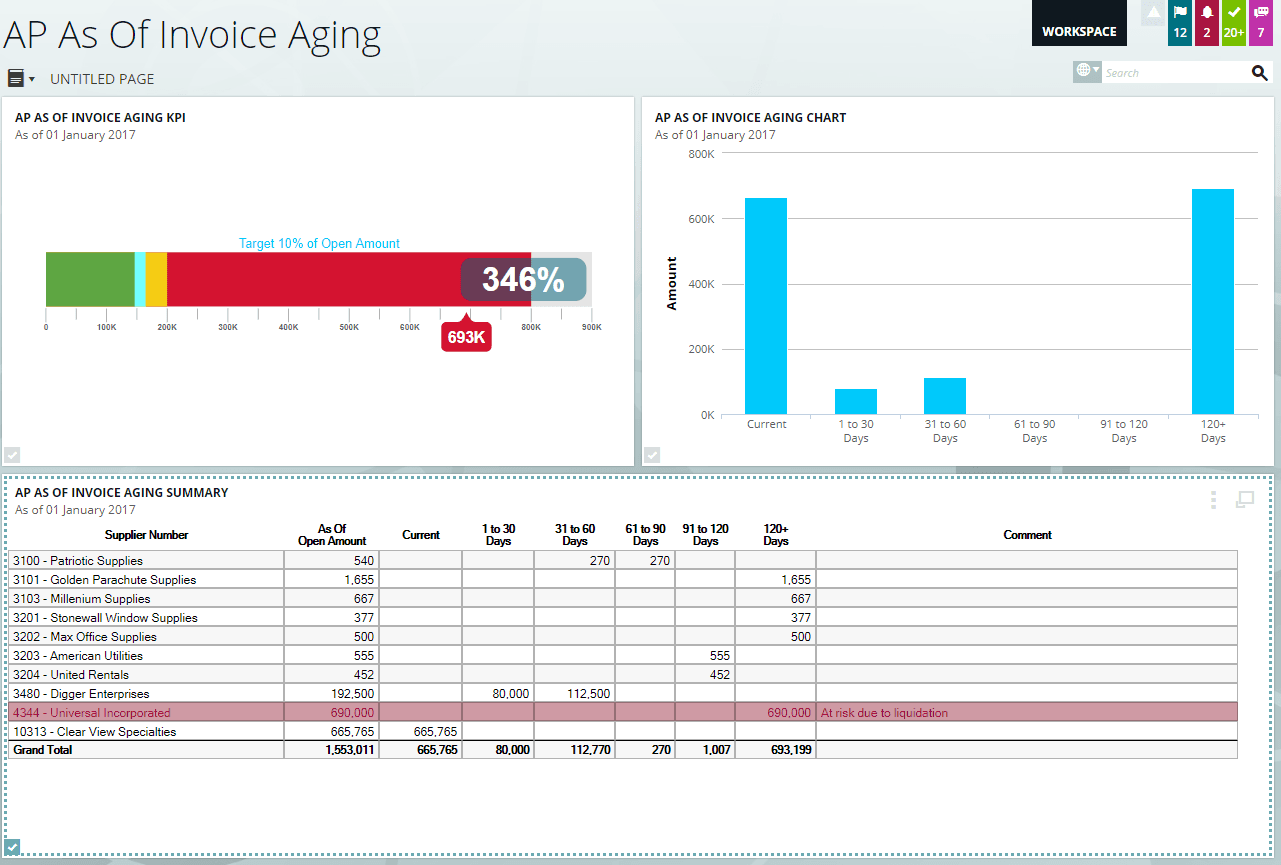Click the 'Target 10% of Open Amount' label
This screenshot has width=1281, height=865.
tap(319, 243)
